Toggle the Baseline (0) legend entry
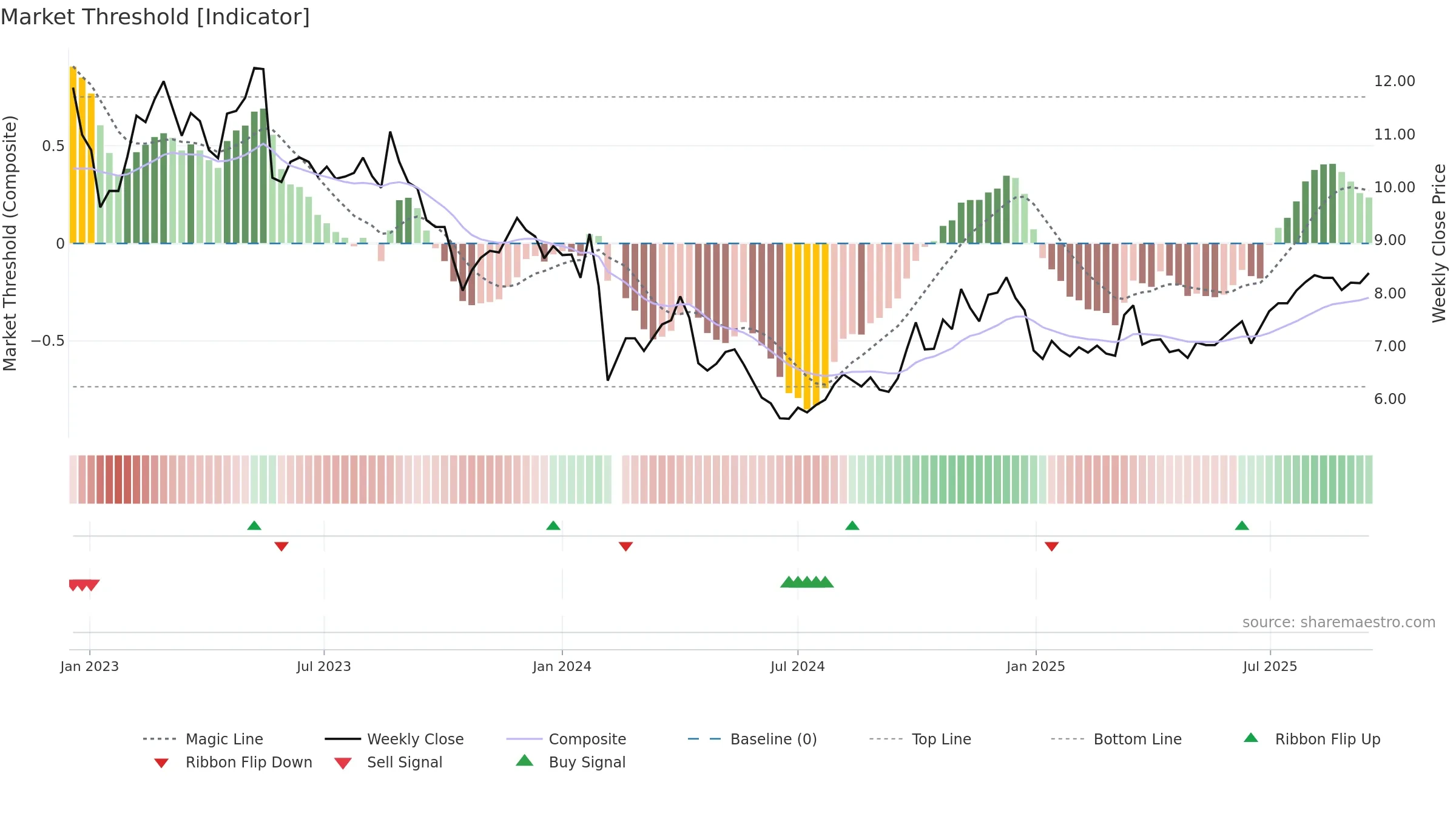 [x=753, y=739]
